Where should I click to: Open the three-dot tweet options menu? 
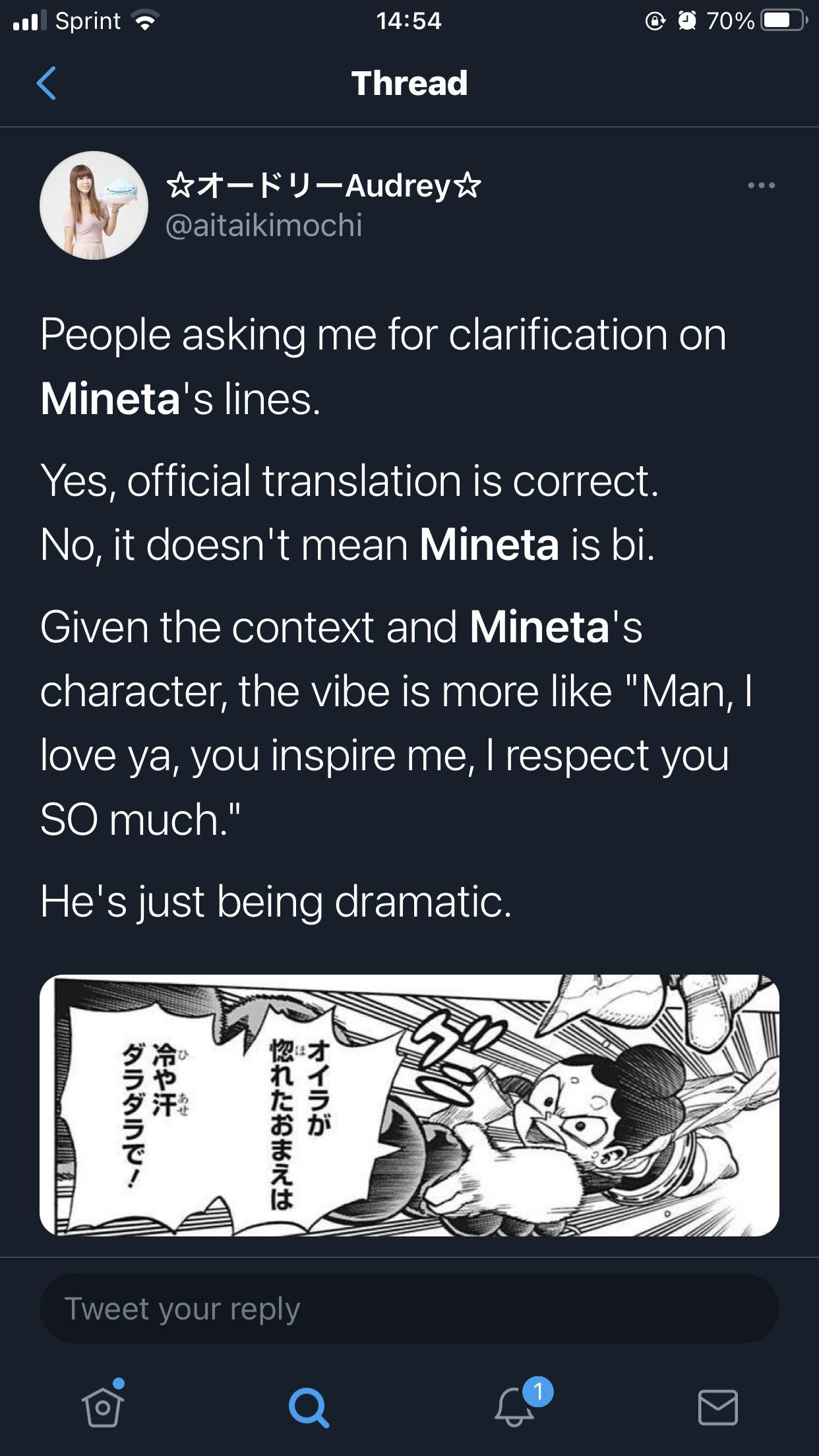coord(761,185)
